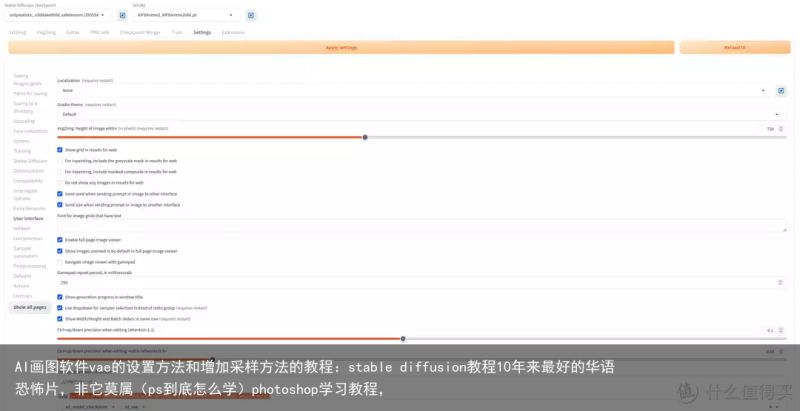Switch to the Extras tab
800x411 pixels.
pyautogui.click(x=73, y=32)
